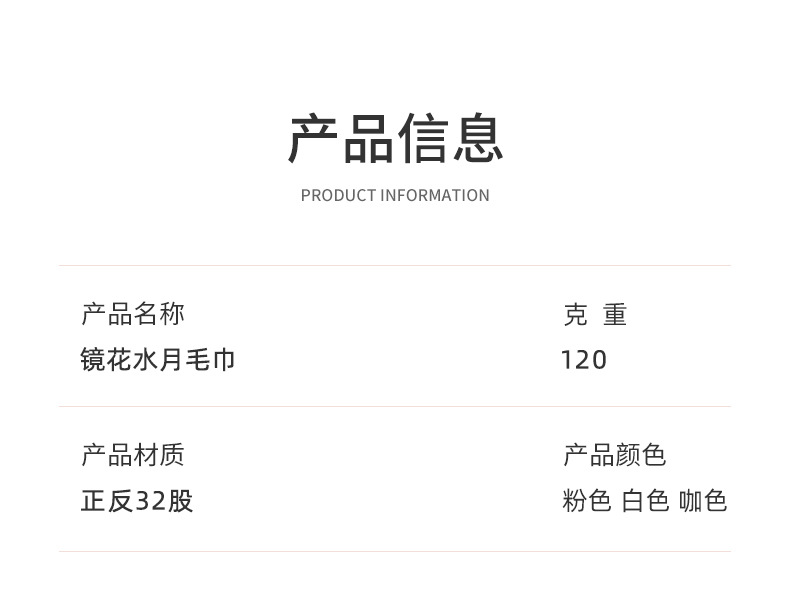Click '信息' in the large heading
Viewport: 790px width, 593px height.
(450, 138)
